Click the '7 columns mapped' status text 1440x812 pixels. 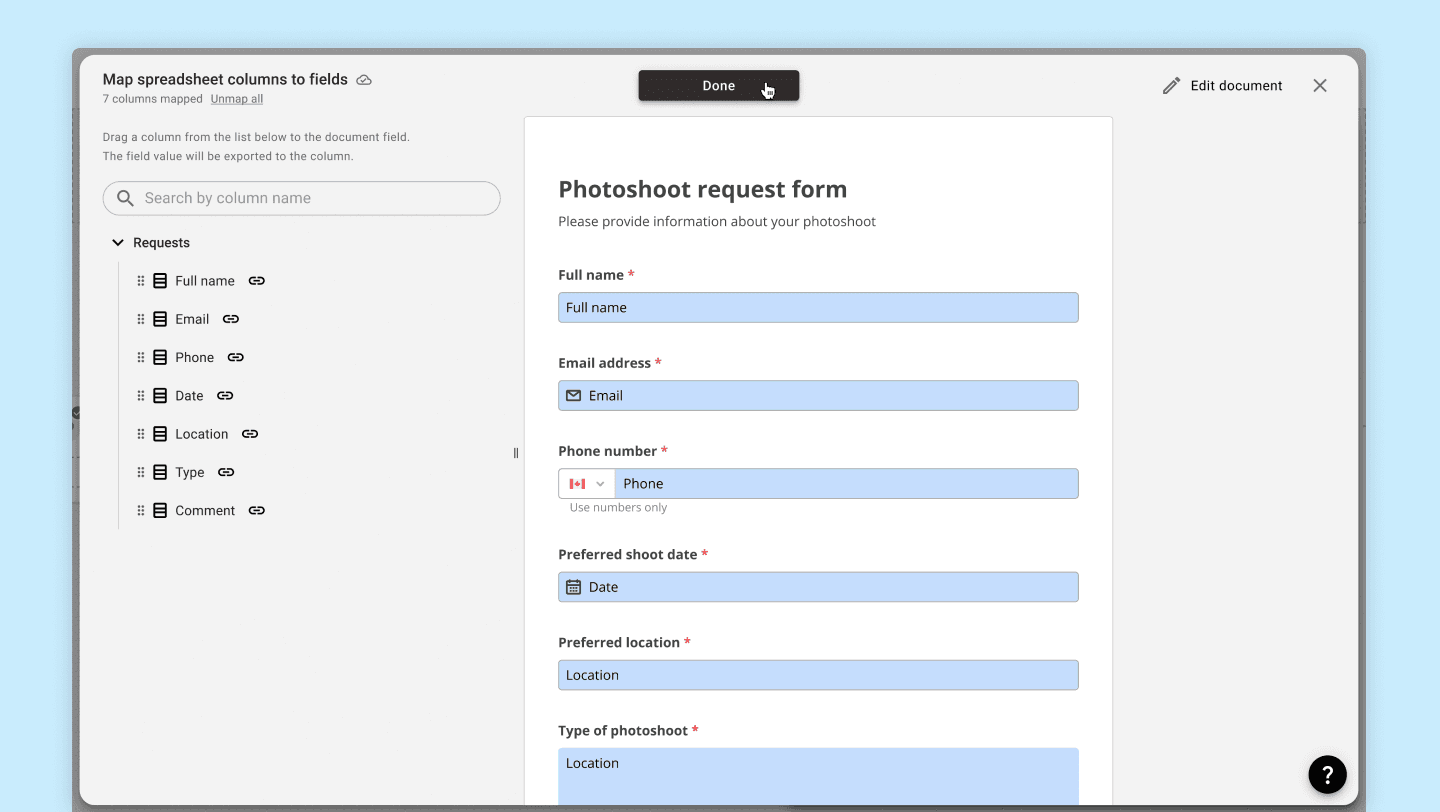click(153, 99)
